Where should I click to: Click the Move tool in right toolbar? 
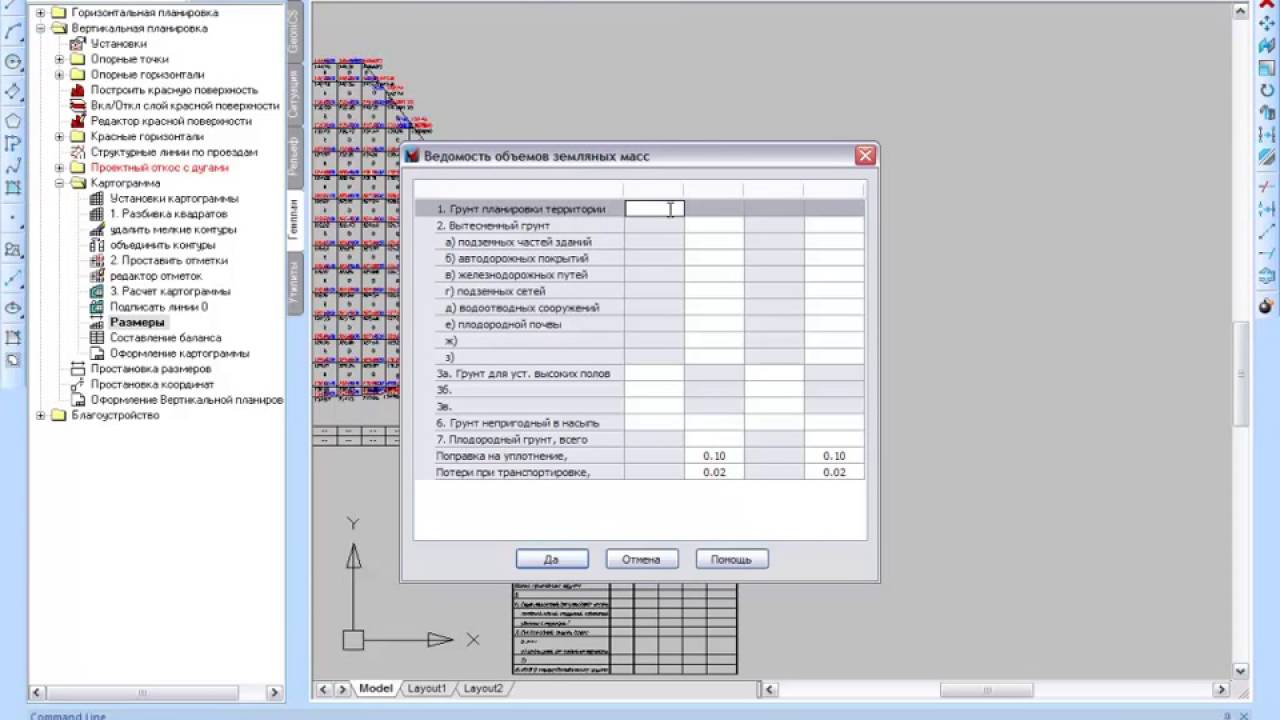(1267, 23)
